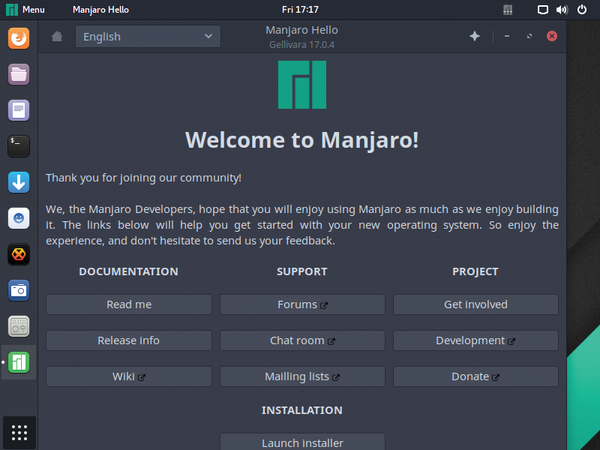Viewport: 600px width, 450px height.
Task: Launch the screenshot camera dock icon
Action: pos(18,290)
